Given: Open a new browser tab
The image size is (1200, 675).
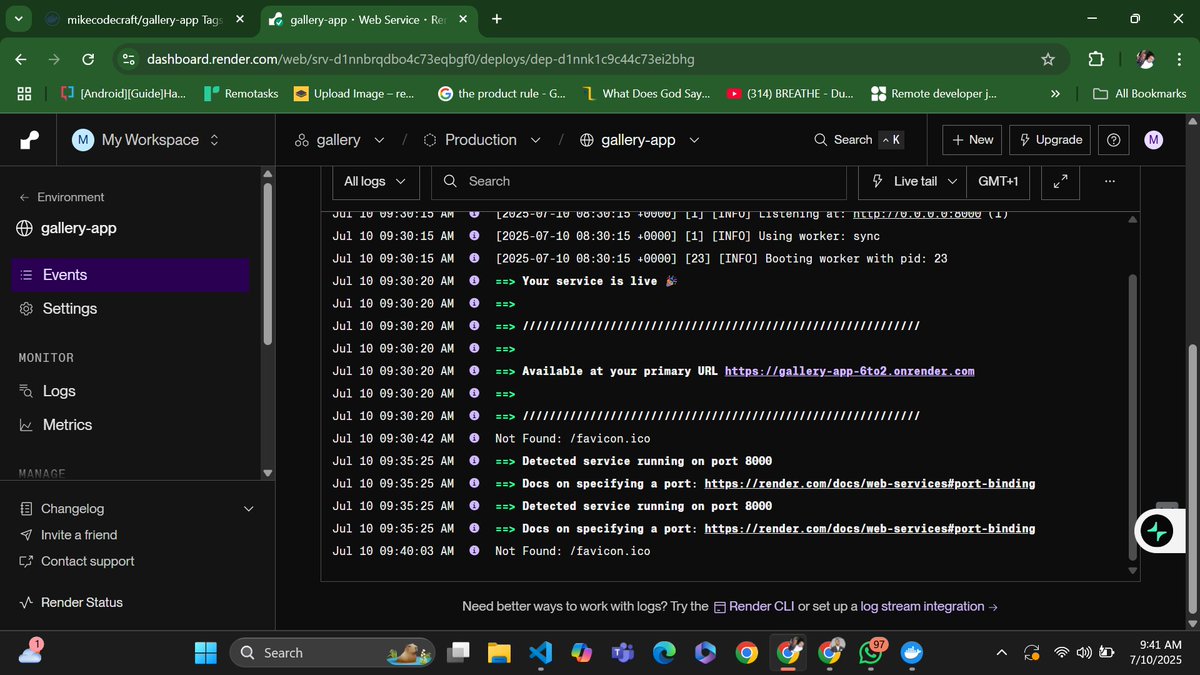Looking at the screenshot, I should click(497, 18).
